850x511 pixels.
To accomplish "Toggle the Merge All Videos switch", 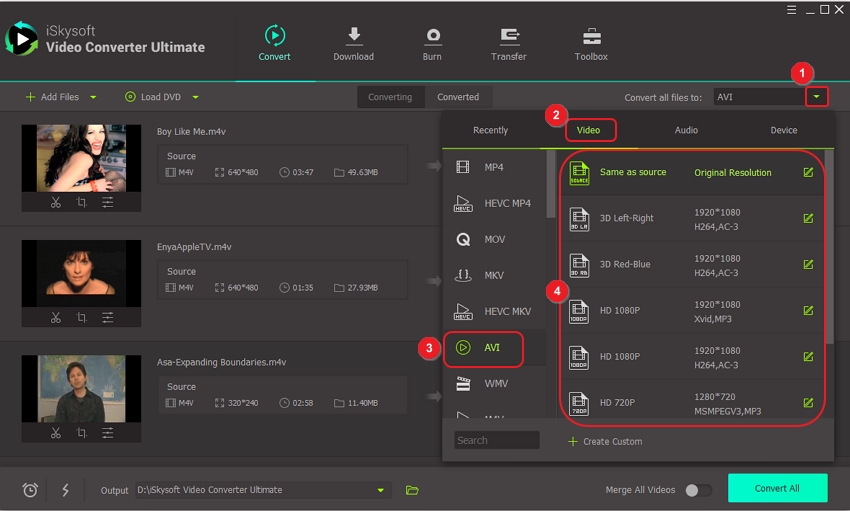I will click(698, 490).
